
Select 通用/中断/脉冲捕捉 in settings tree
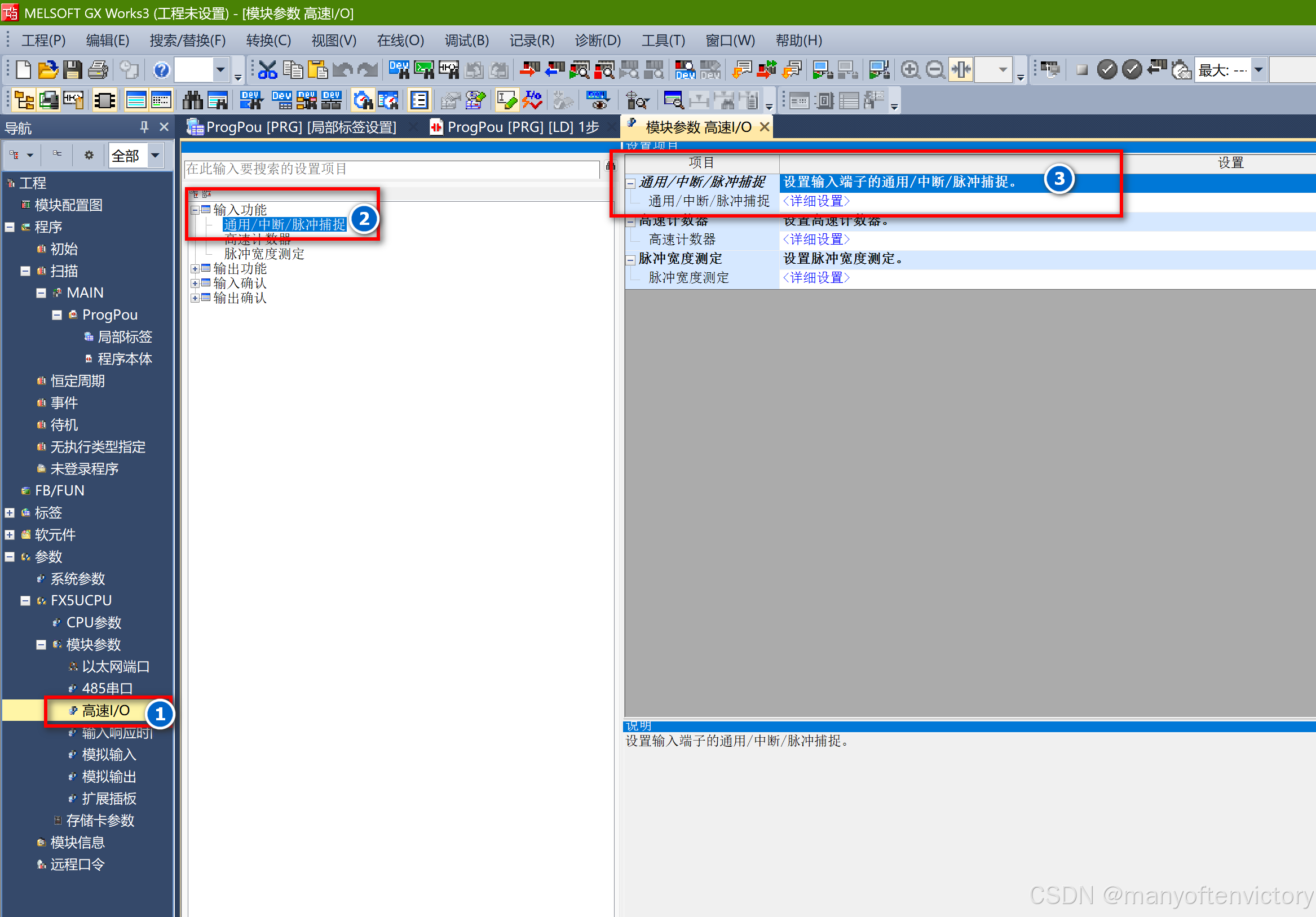tap(284, 224)
